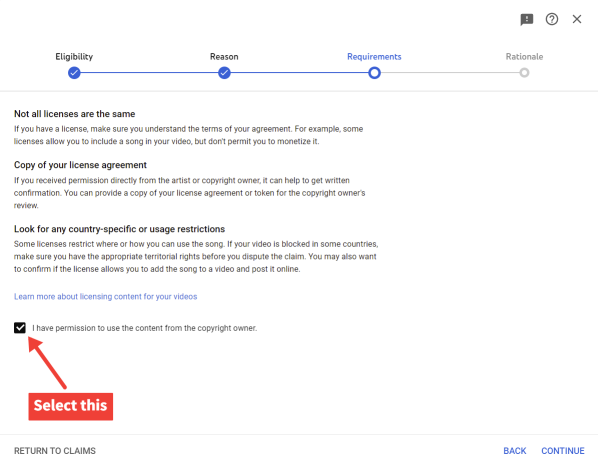598x465 pixels.
Task: Click 'Not all licenses are the same' heading
Action: tap(75, 114)
